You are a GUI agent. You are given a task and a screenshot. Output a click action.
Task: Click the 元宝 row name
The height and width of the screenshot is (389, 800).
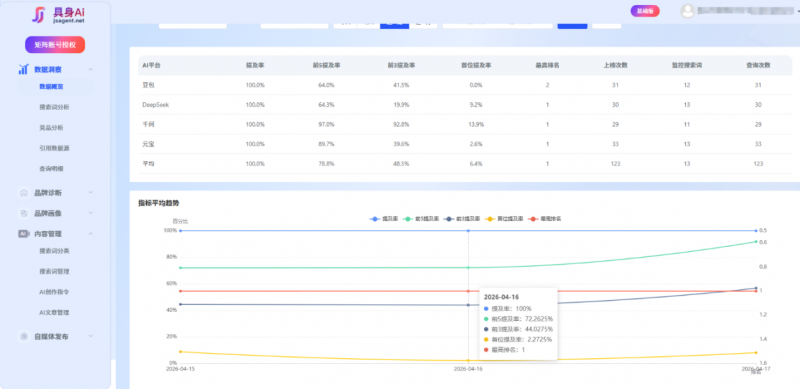point(148,144)
